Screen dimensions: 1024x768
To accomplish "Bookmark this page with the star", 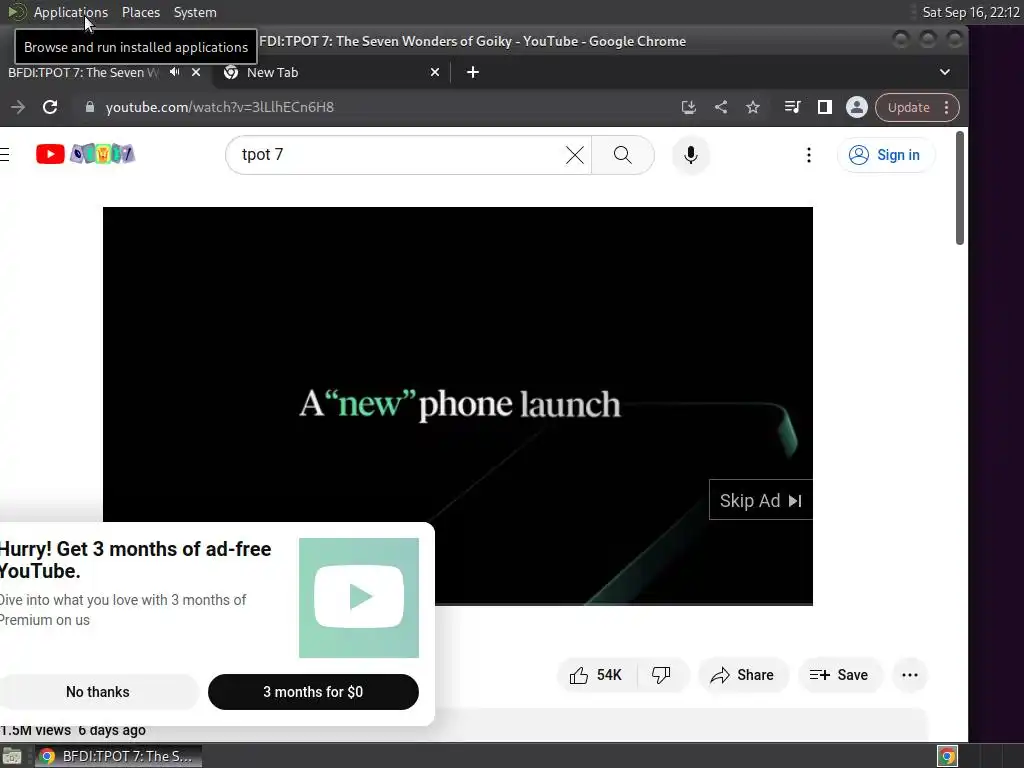I will coord(753,107).
